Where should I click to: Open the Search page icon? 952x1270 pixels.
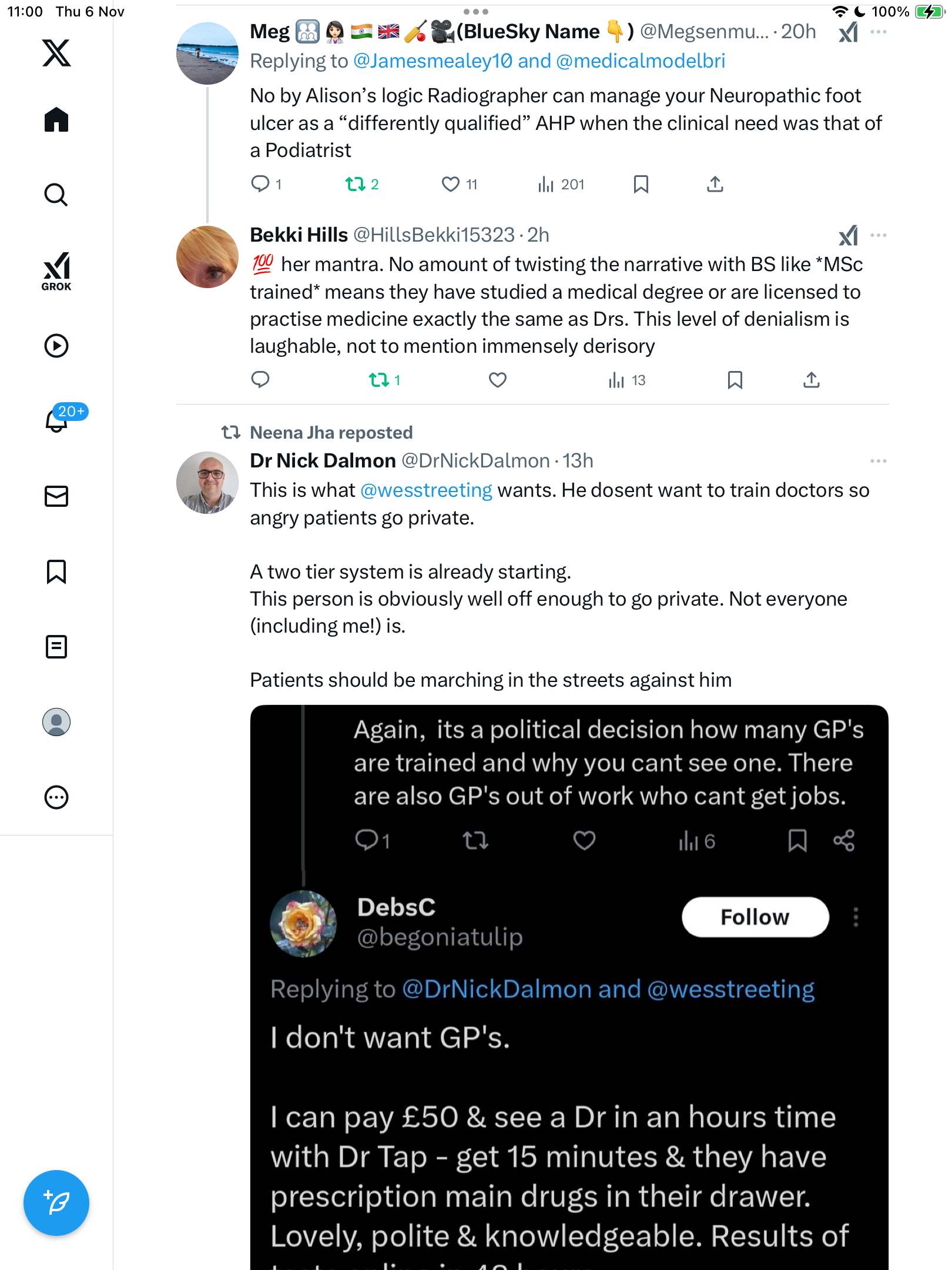coord(56,195)
